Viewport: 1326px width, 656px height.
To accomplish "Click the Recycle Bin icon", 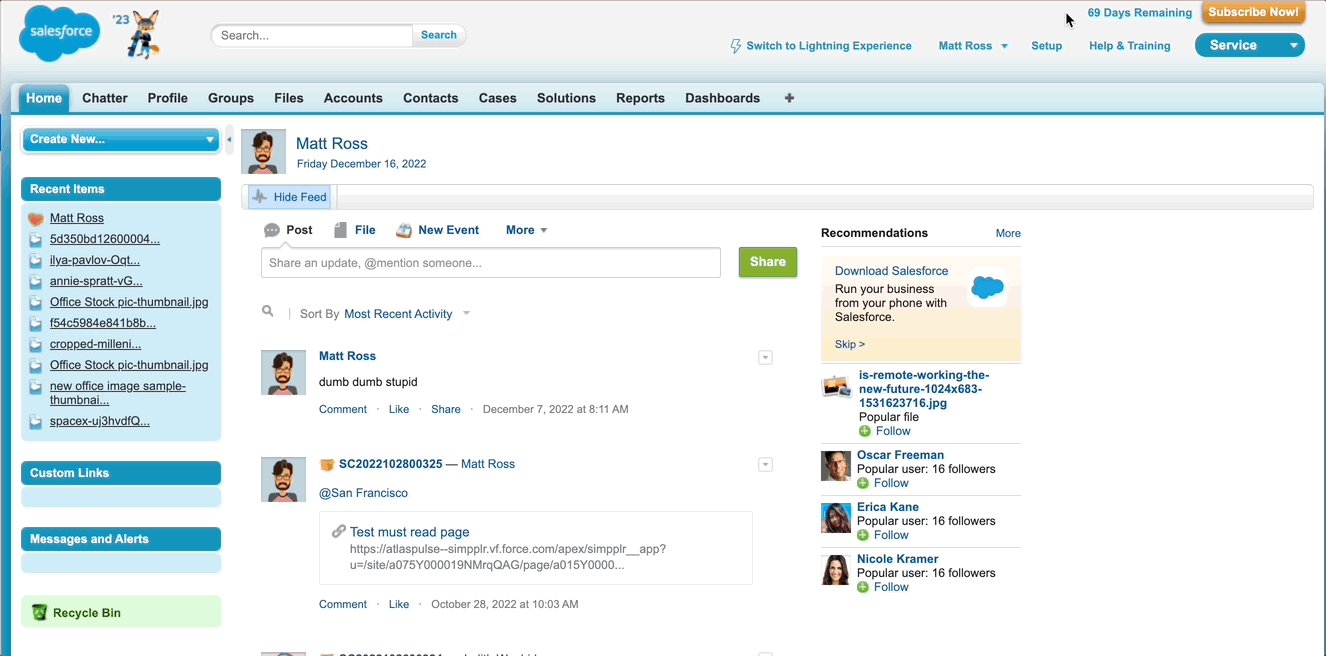I will point(40,612).
